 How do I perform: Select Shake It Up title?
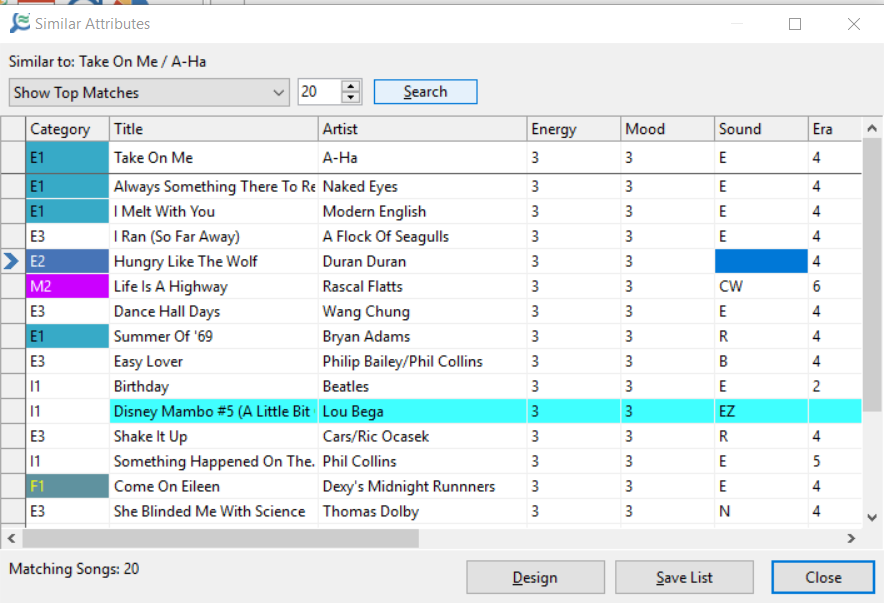tap(214, 436)
